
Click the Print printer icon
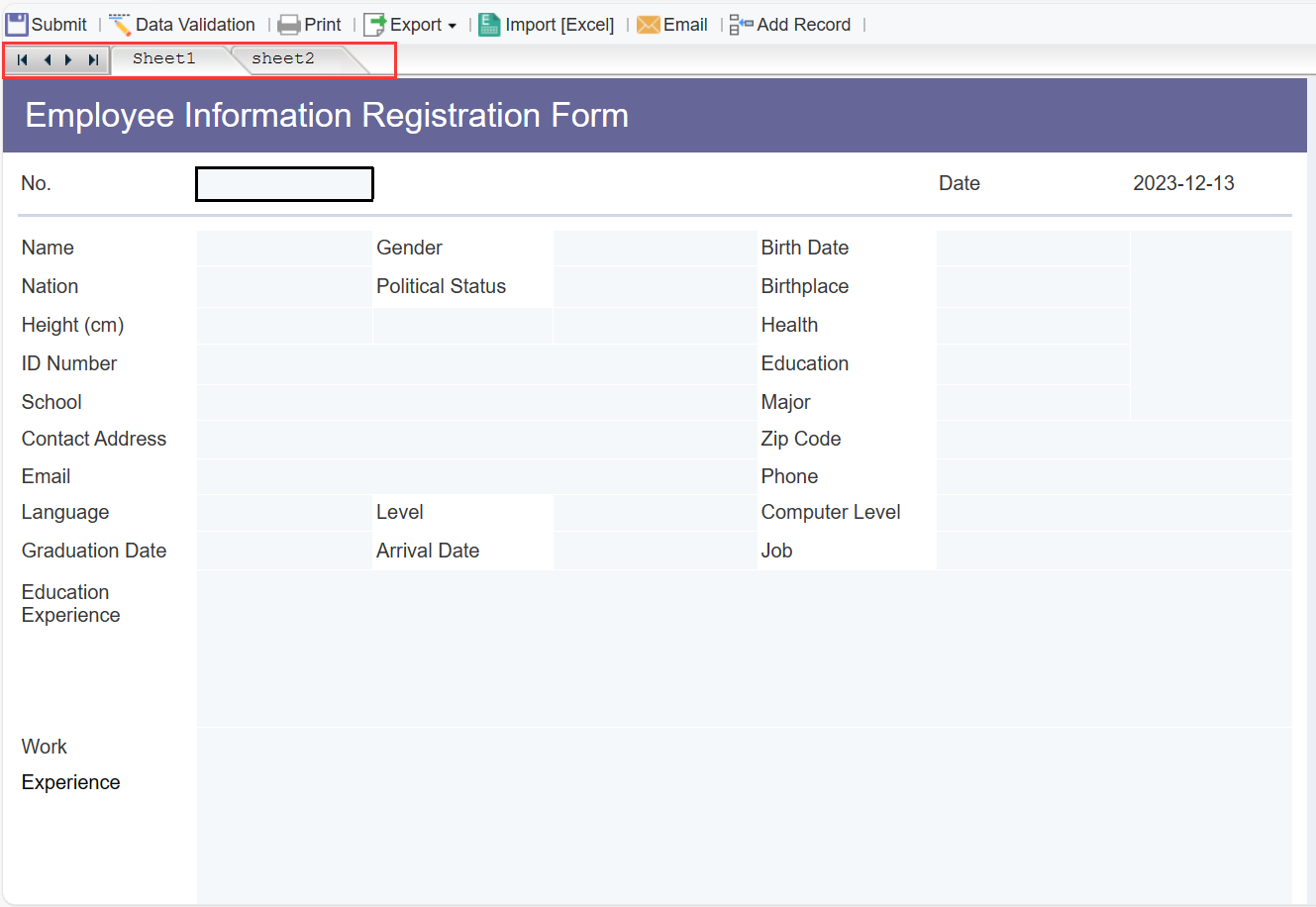click(288, 24)
